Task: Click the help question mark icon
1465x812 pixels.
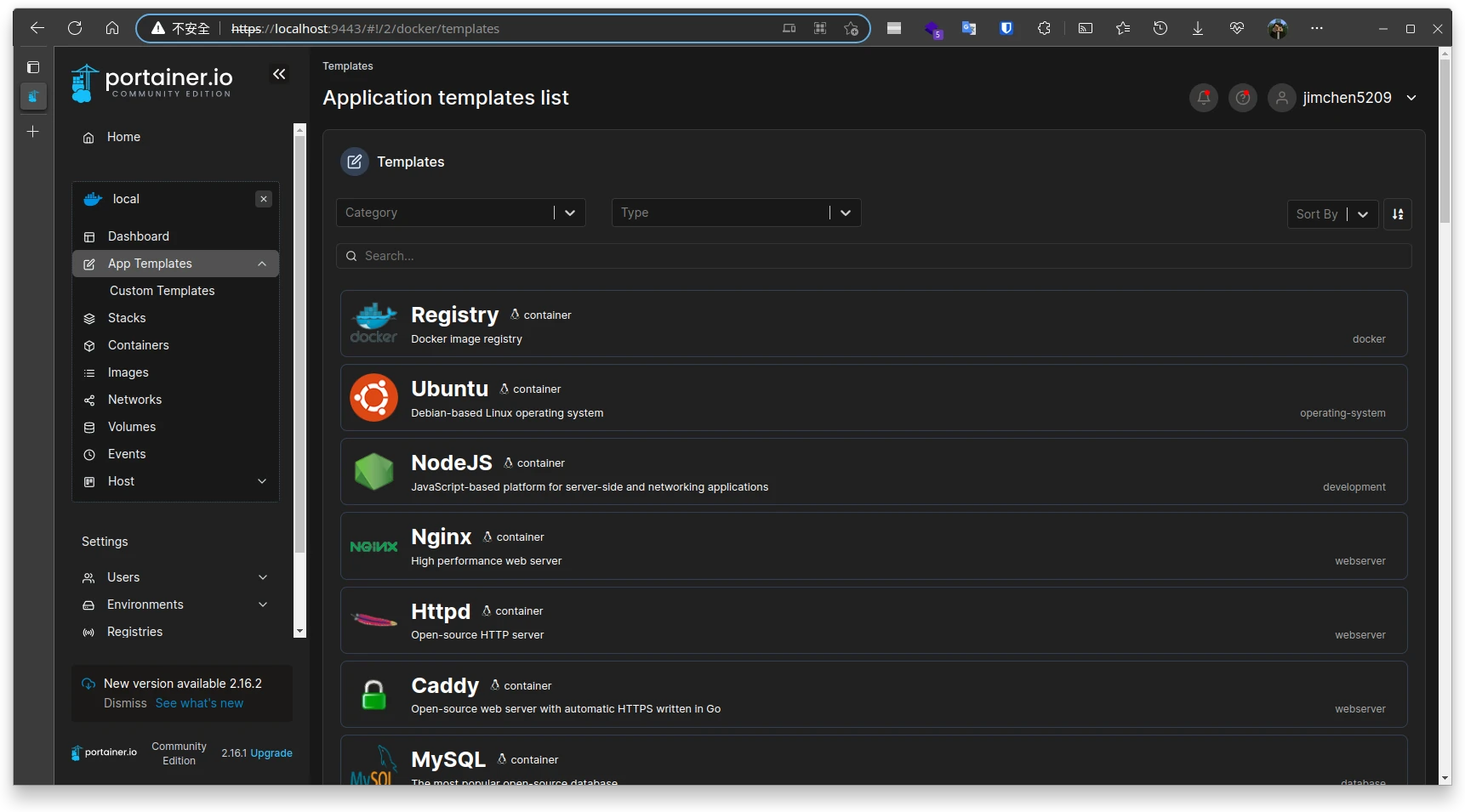Action: click(1242, 98)
